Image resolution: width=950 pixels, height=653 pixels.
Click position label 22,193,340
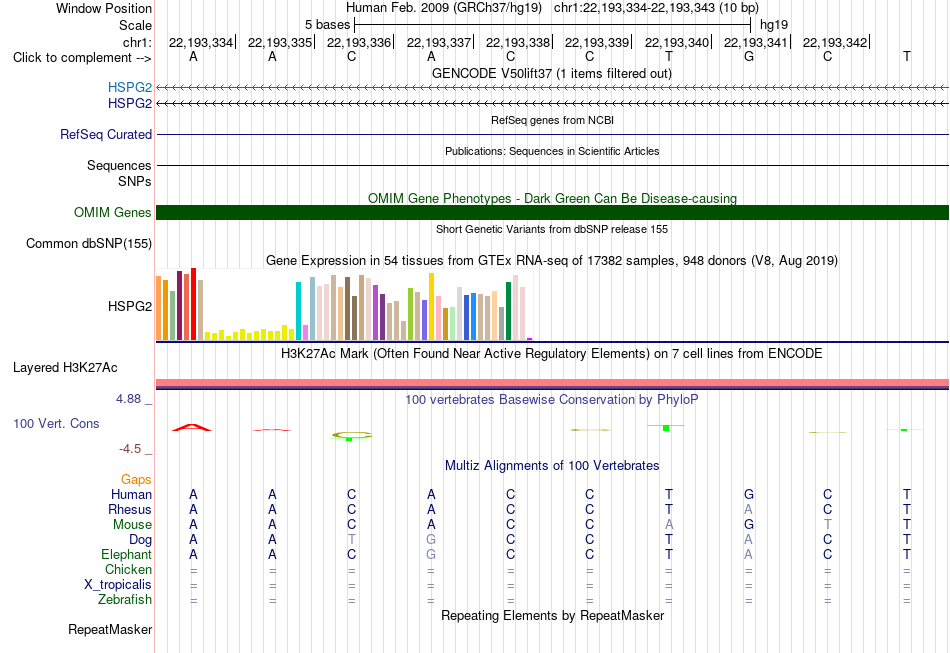click(677, 42)
